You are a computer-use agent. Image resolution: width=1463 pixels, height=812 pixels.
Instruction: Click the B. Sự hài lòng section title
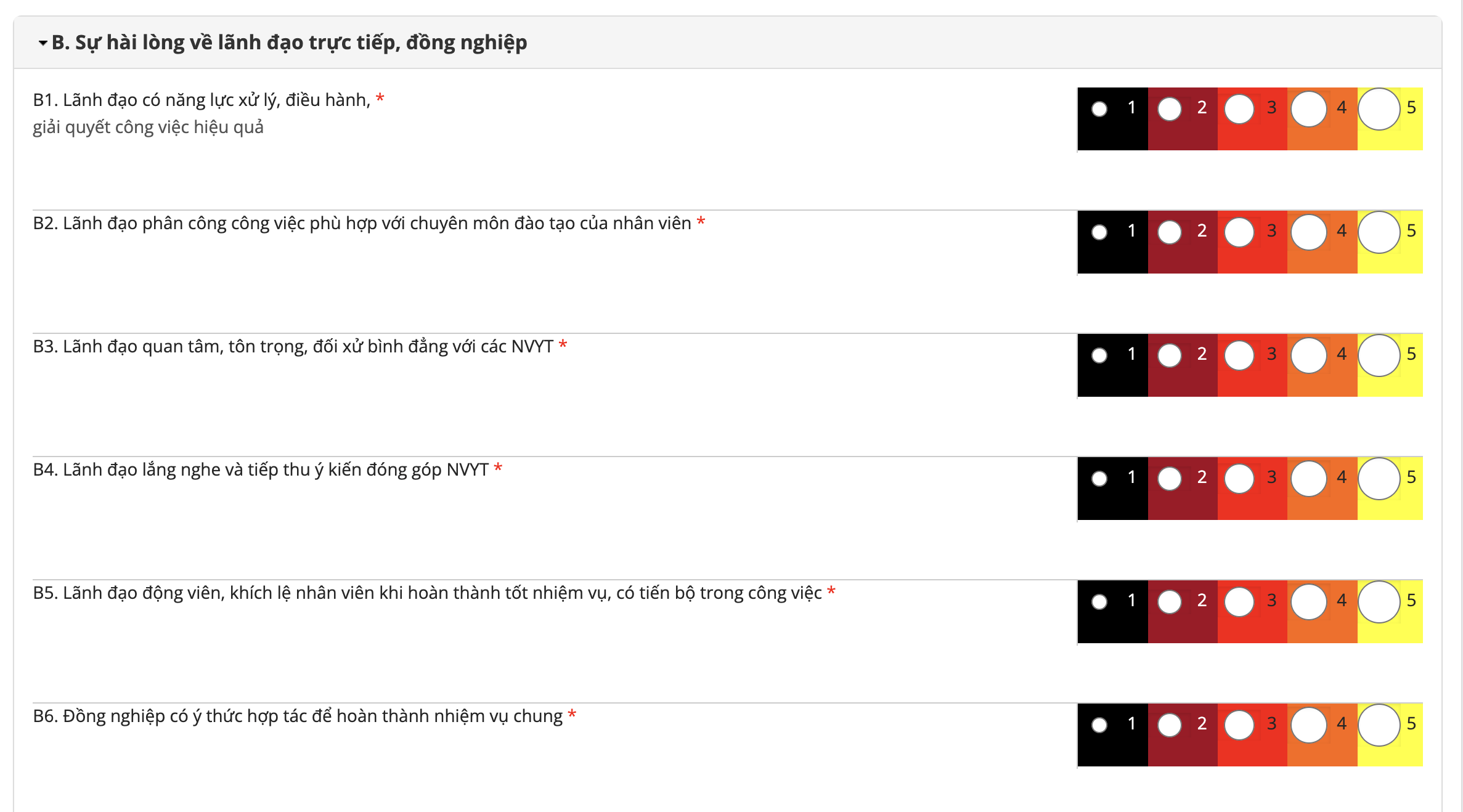pyautogui.click(x=289, y=43)
